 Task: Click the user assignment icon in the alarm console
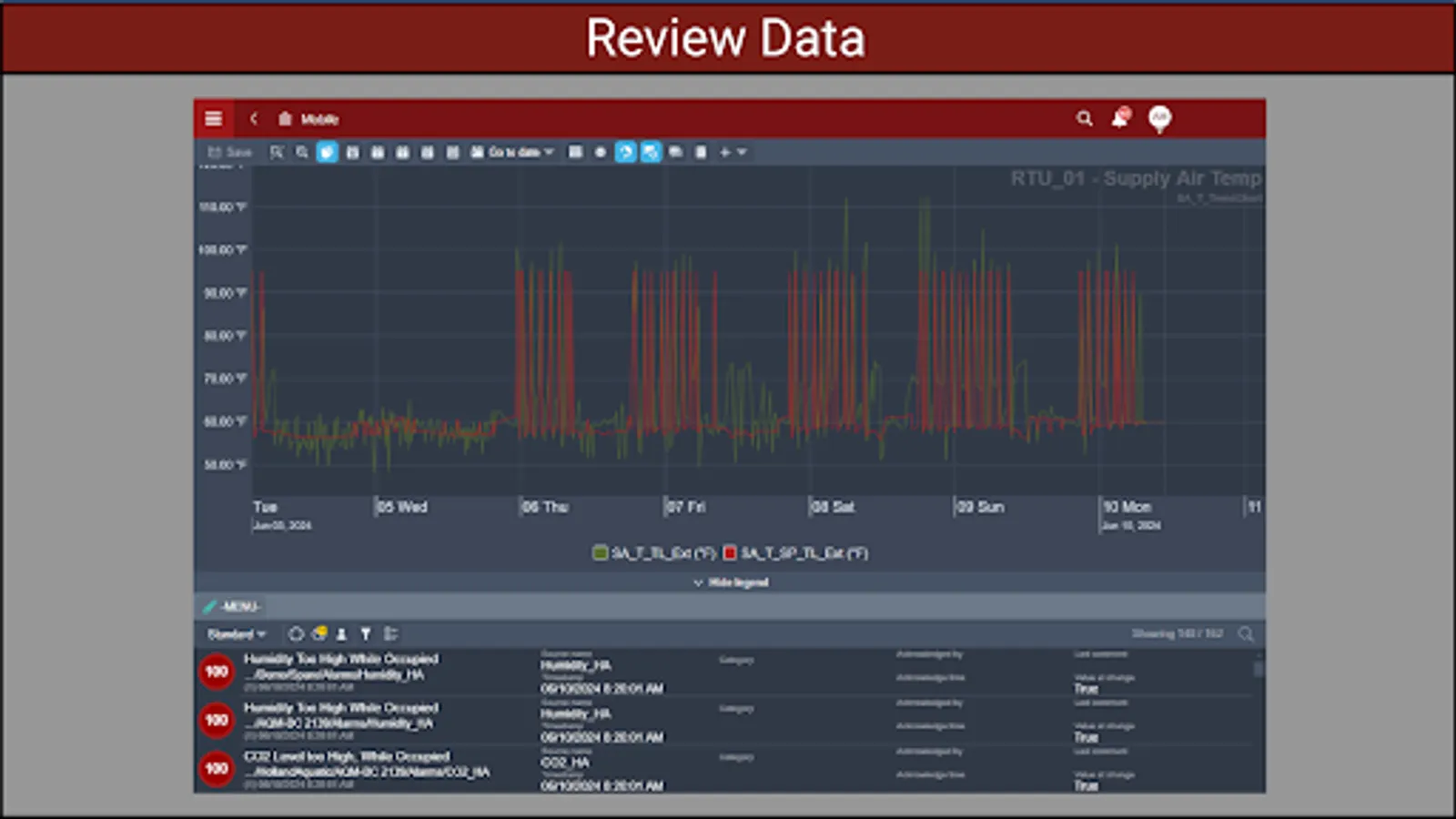341,633
